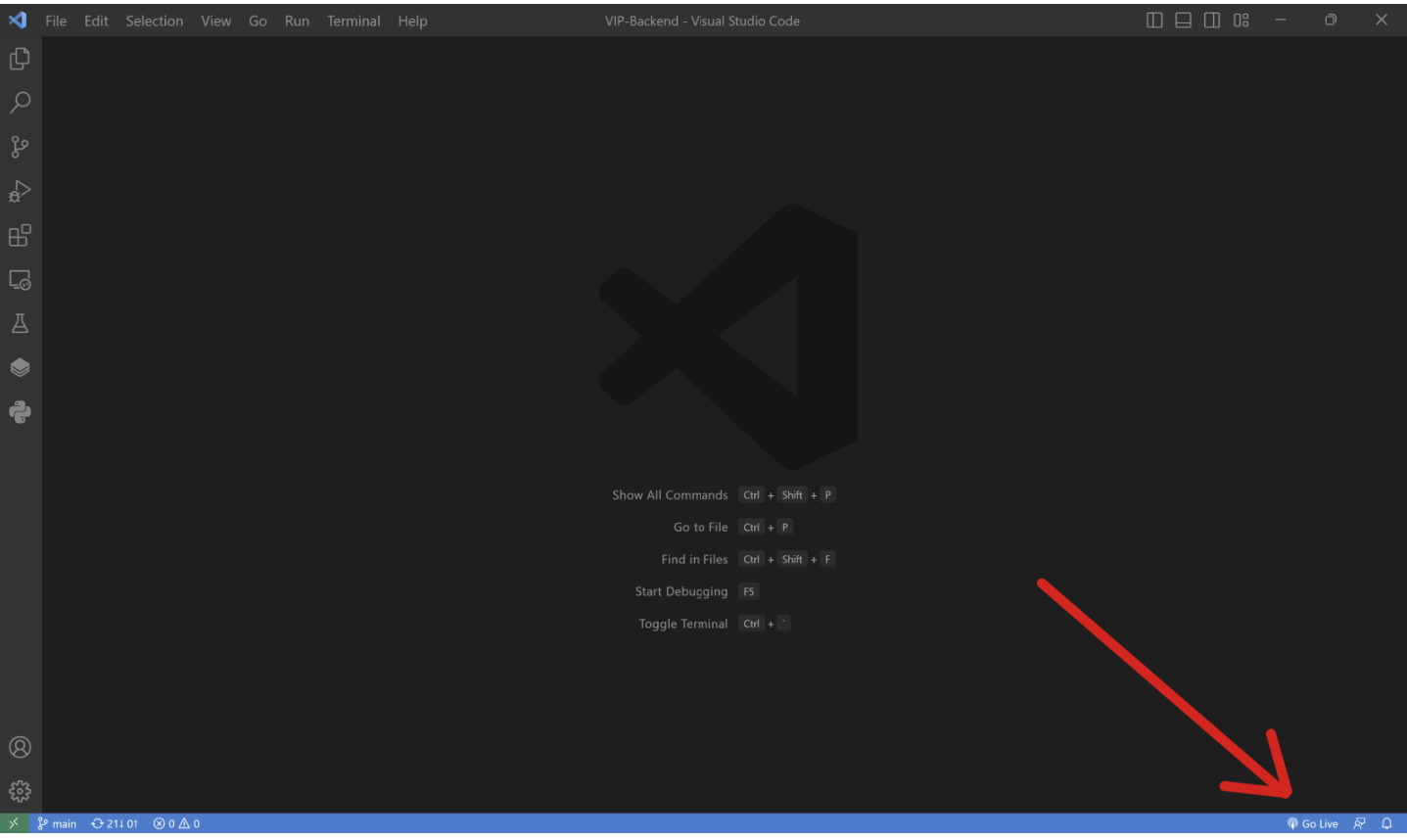Open the Edit menu
Viewport: 1407px width, 840px height.
pos(96,21)
